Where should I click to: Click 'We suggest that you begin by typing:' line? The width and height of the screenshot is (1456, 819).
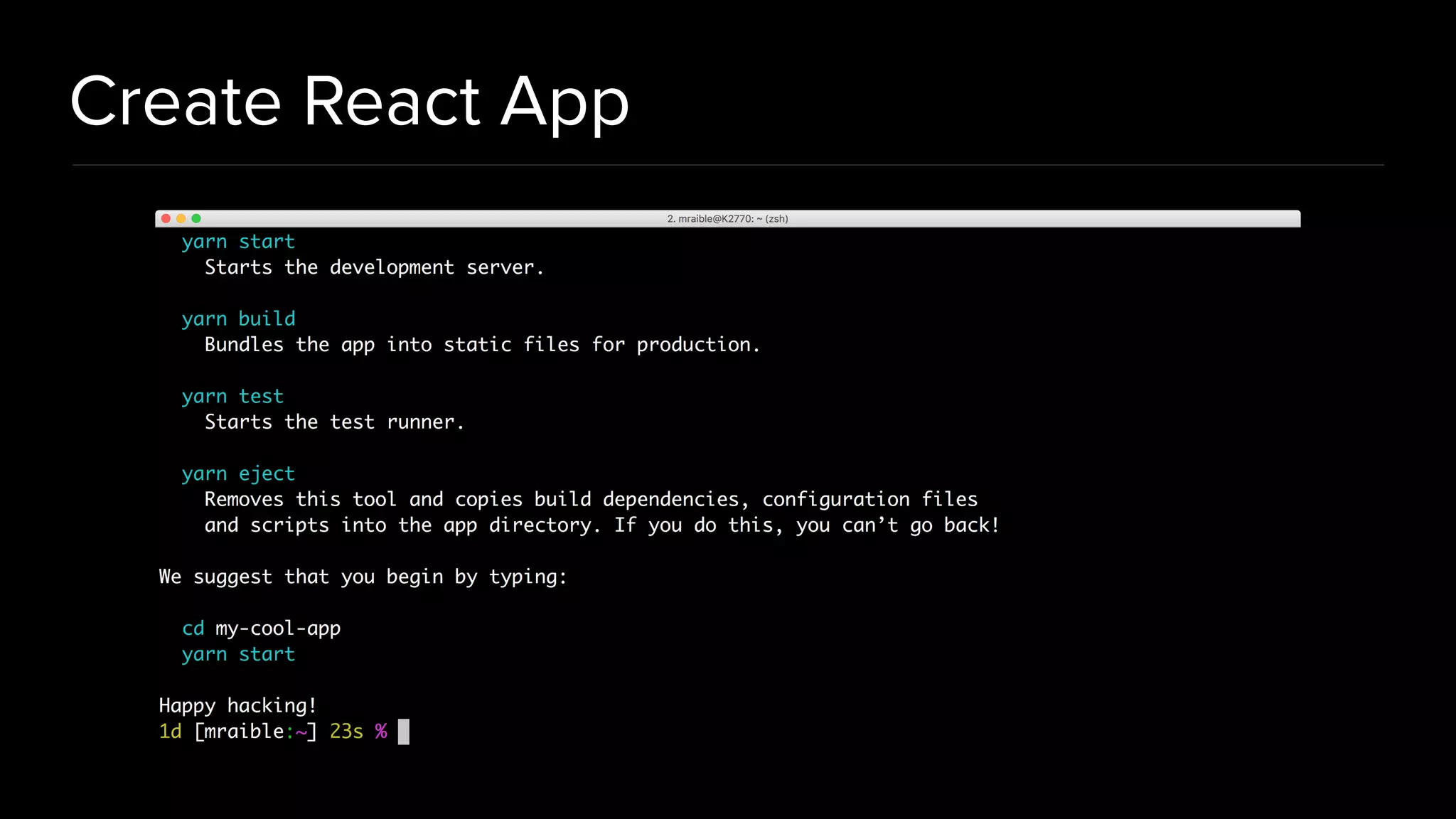[363, 577]
